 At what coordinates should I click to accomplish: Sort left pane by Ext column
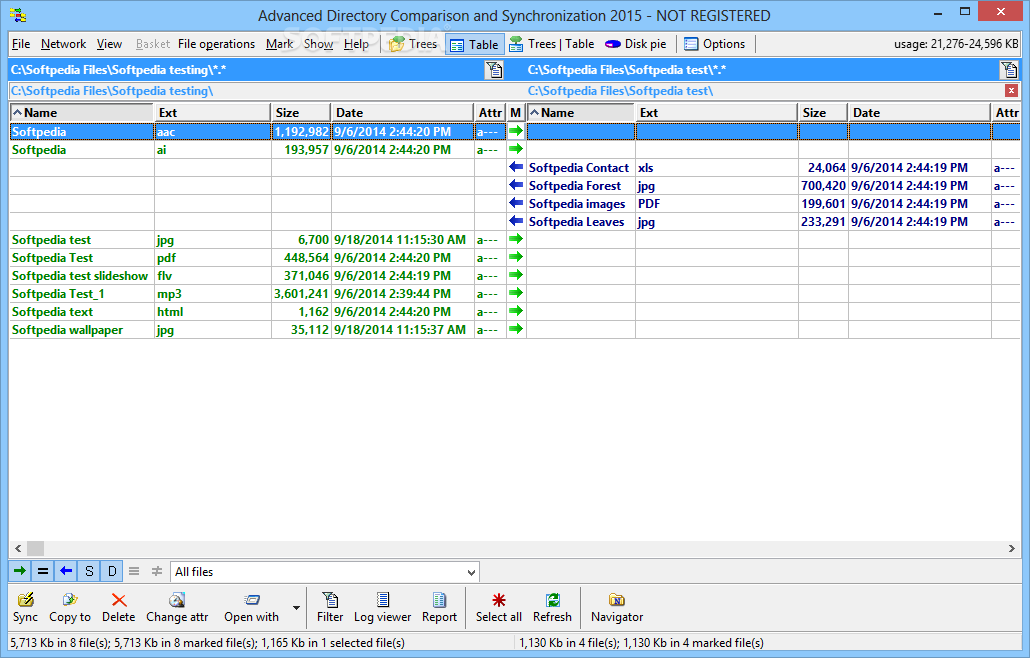[x=213, y=113]
